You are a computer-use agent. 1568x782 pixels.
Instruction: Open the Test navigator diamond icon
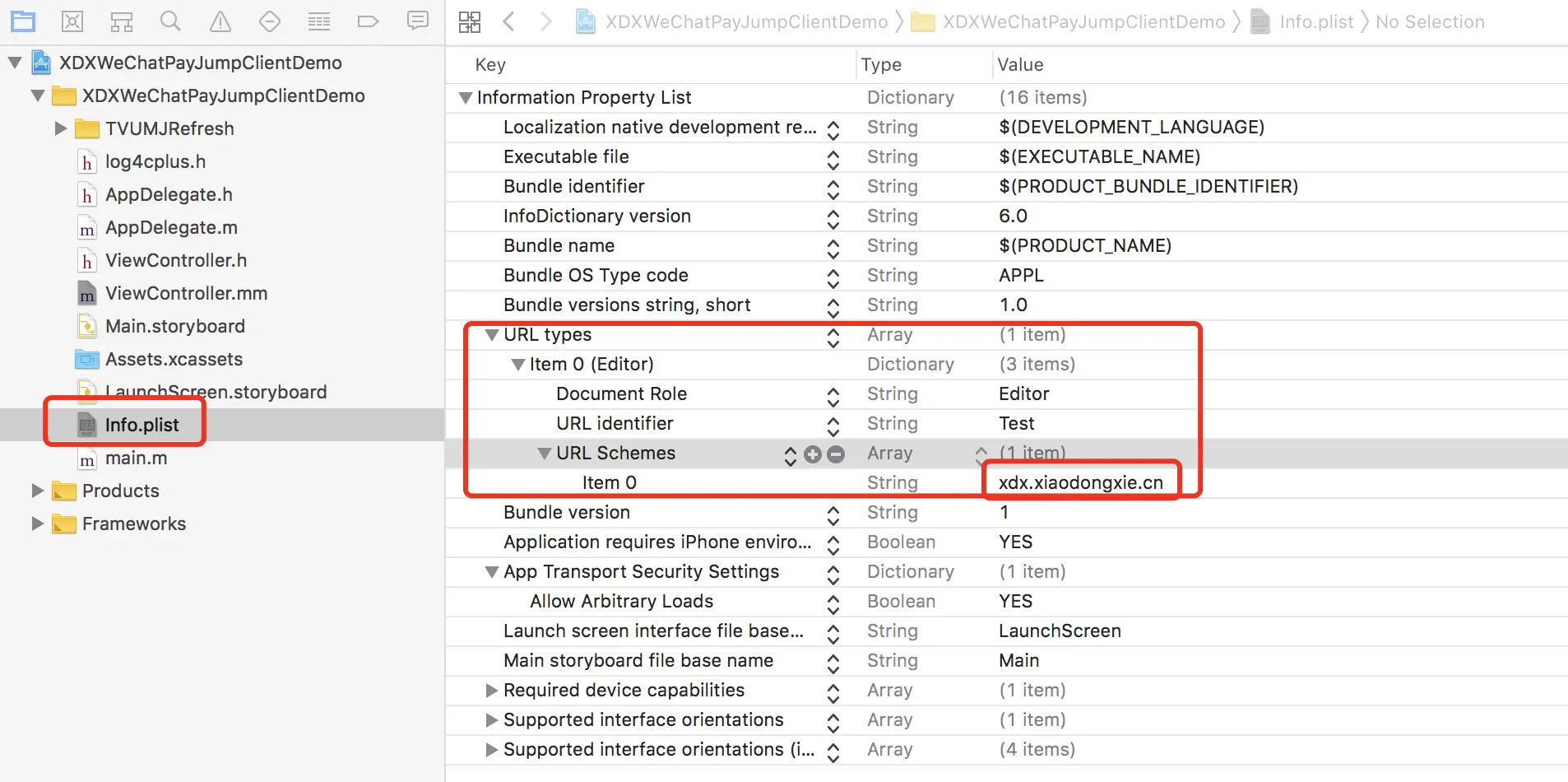coord(270,21)
